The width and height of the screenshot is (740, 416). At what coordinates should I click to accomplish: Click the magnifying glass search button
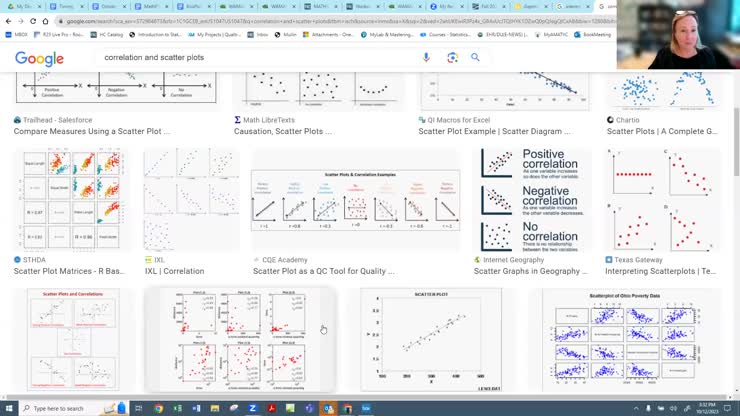coord(475,58)
